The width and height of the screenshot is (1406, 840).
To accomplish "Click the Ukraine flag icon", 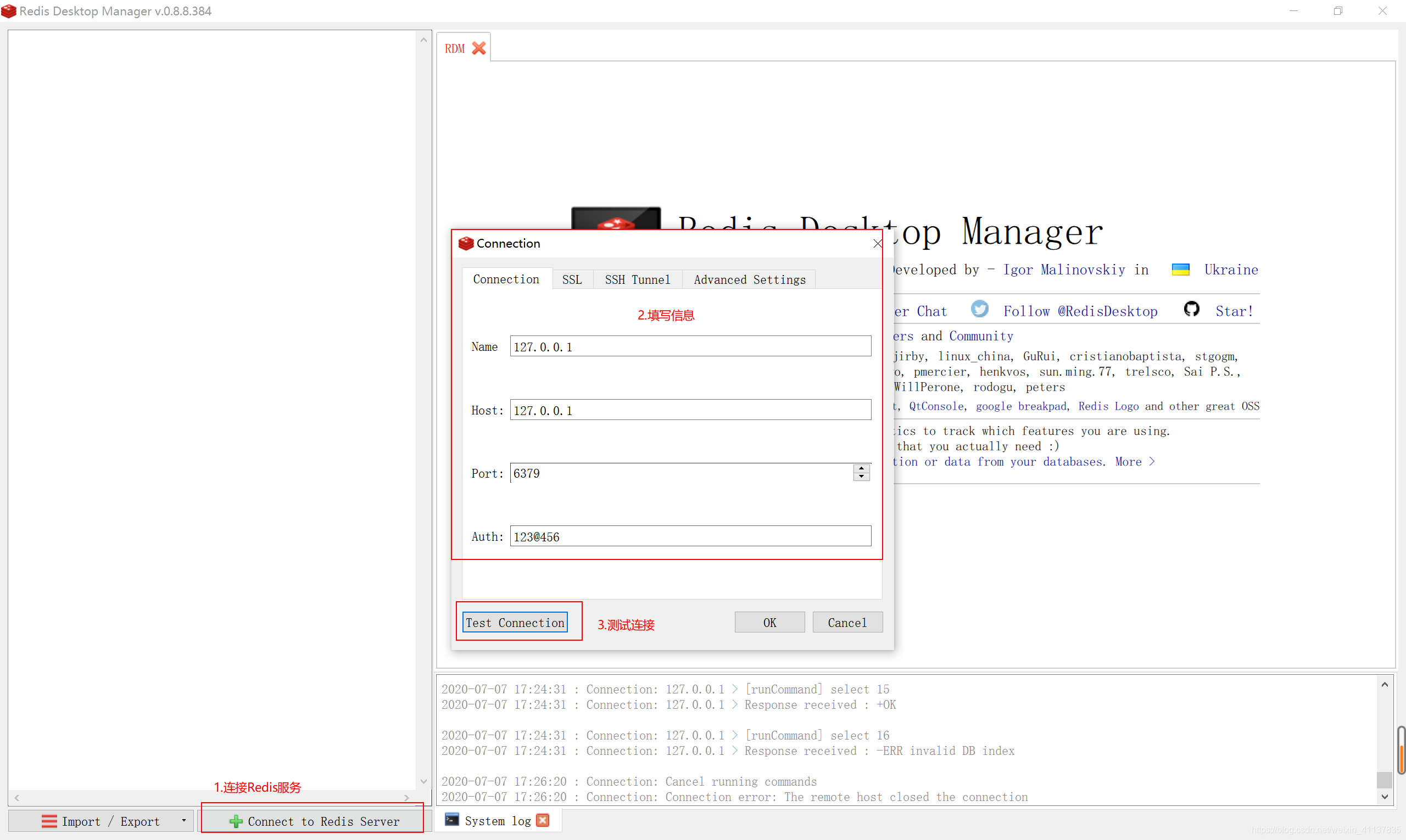I will [x=1180, y=270].
